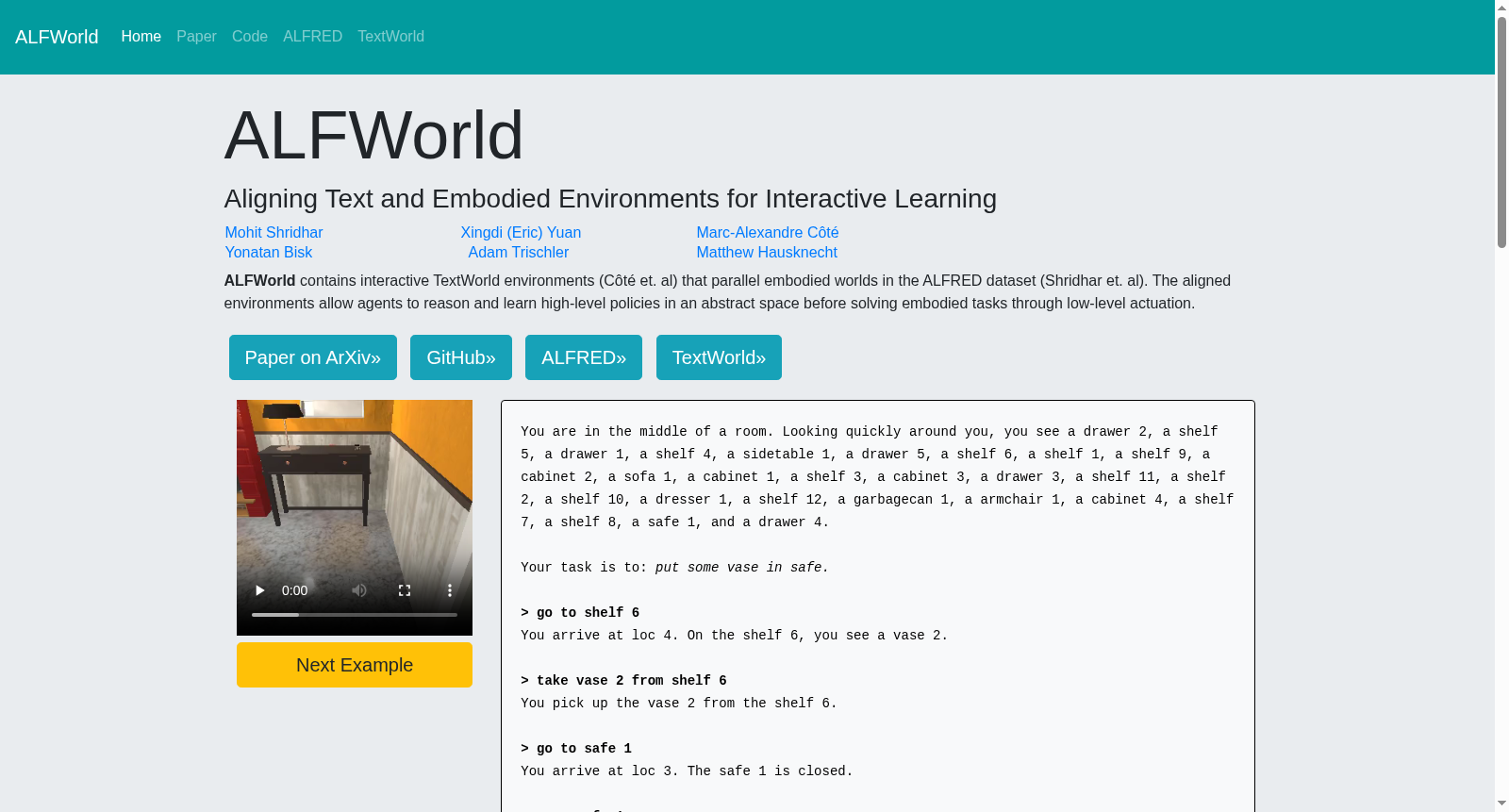Open the GitHub repository button
Viewport: 1509px width, 812px height.
tap(461, 357)
